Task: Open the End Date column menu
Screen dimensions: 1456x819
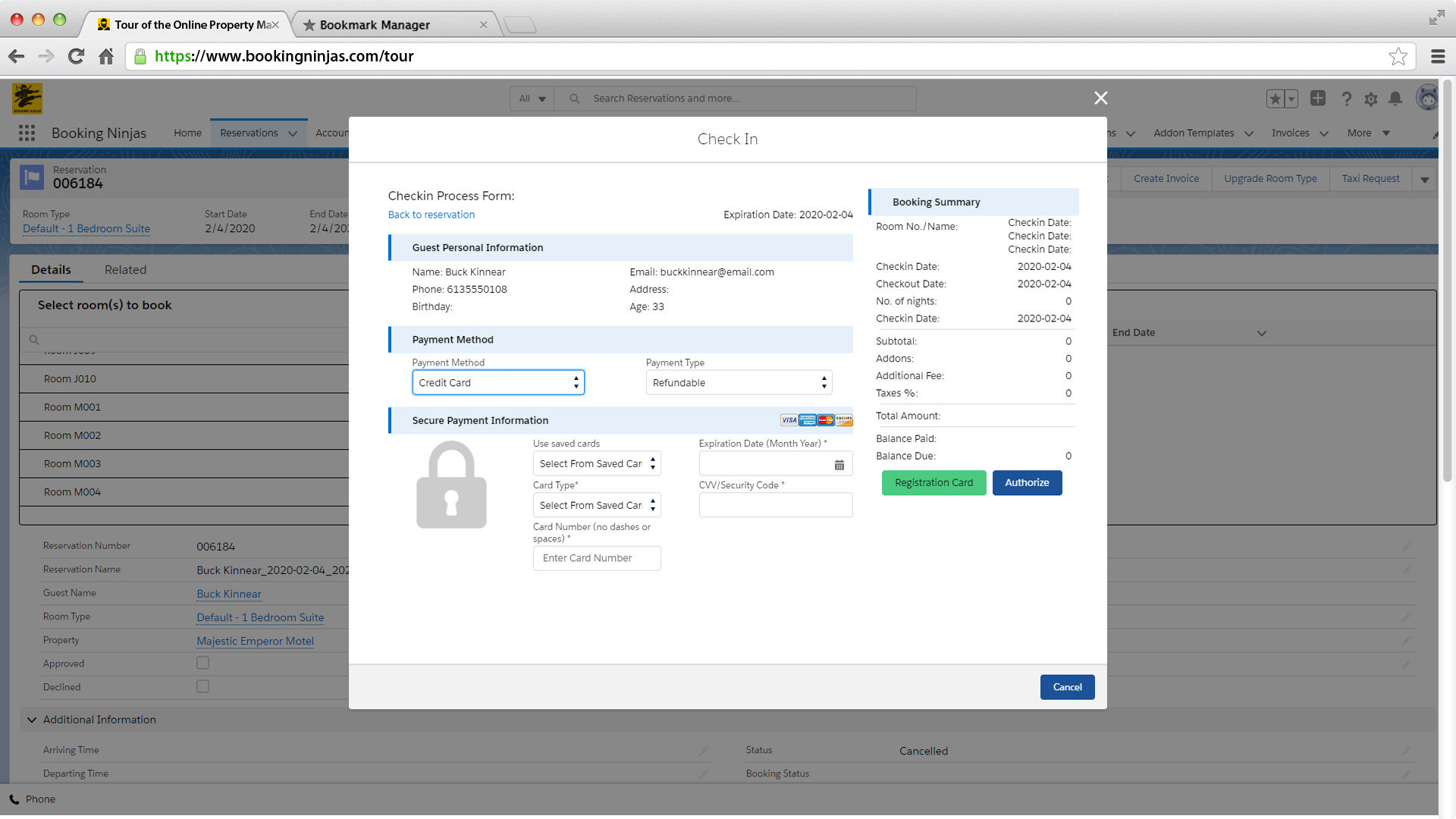Action: 1262,333
